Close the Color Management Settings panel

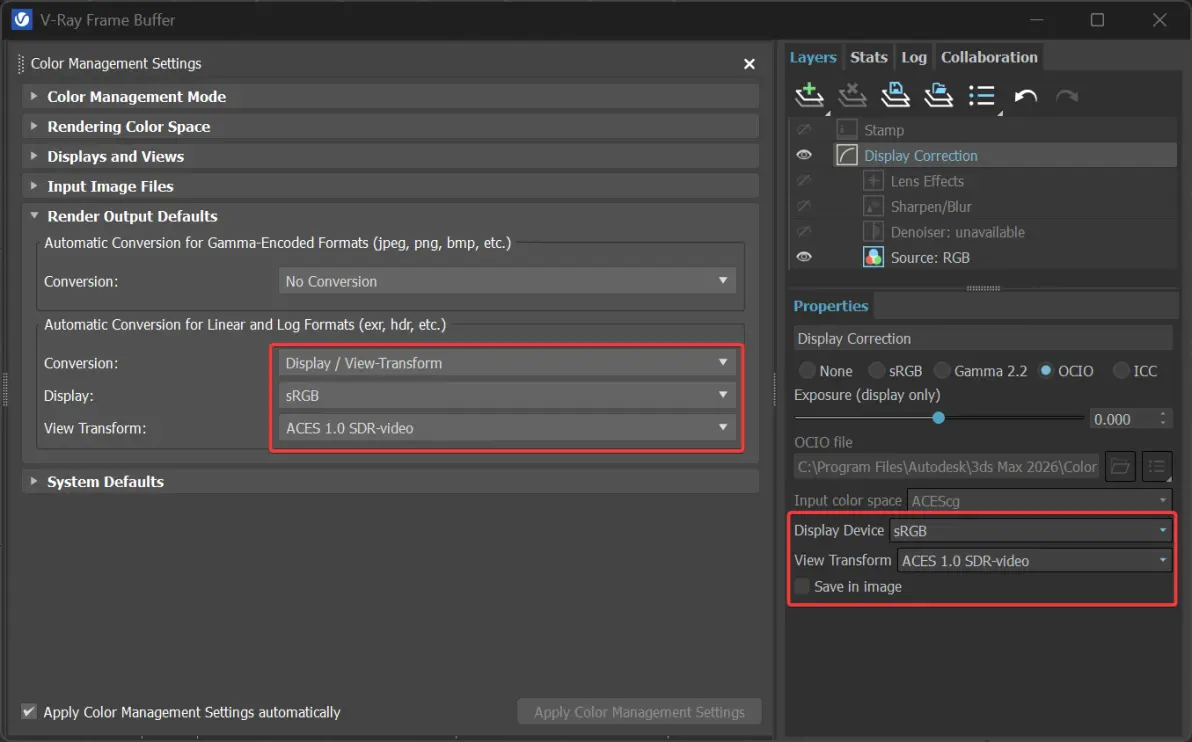coord(749,64)
